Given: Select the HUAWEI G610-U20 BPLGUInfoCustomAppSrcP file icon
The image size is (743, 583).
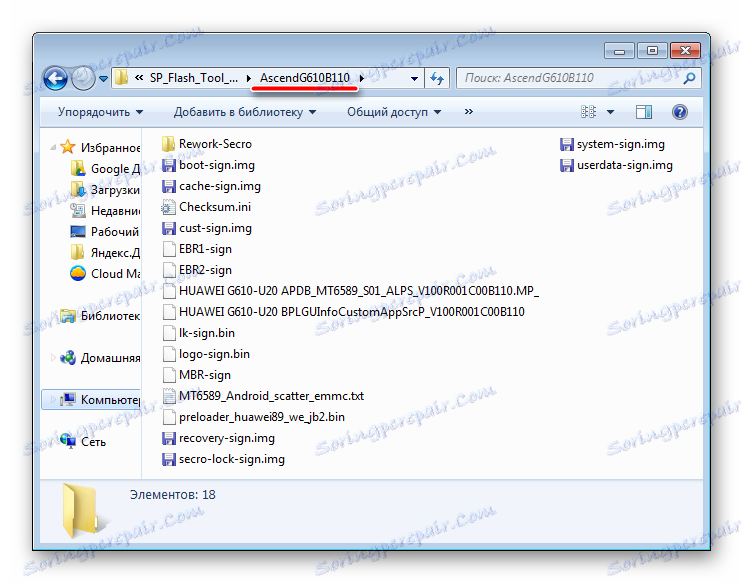Looking at the screenshot, I should click(x=169, y=312).
